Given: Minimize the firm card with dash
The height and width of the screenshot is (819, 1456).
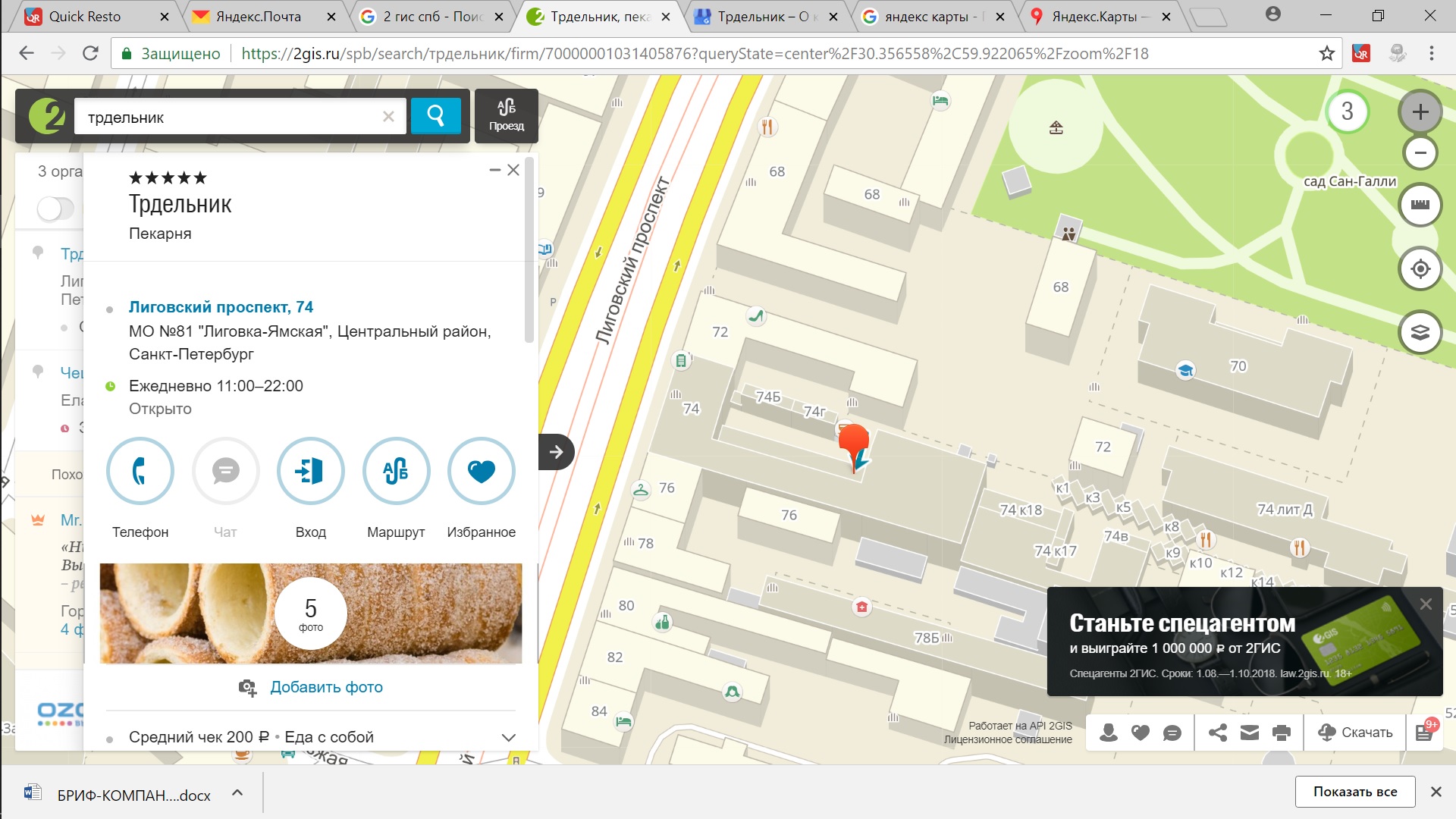Looking at the screenshot, I should (x=495, y=170).
